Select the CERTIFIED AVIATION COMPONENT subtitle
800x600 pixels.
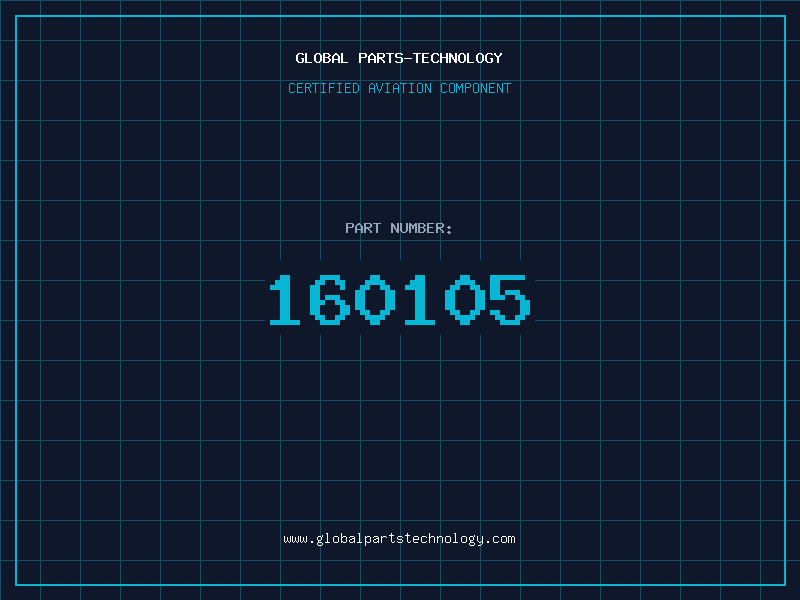(x=399, y=88)
